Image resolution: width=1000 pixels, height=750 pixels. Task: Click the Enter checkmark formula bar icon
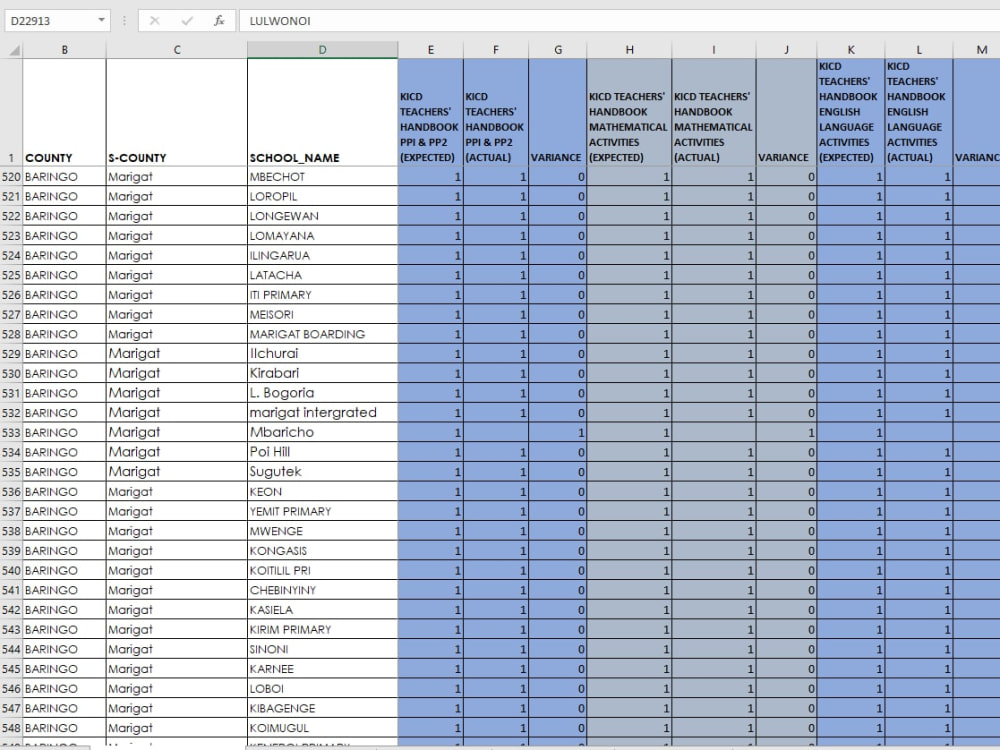[187, 20]
